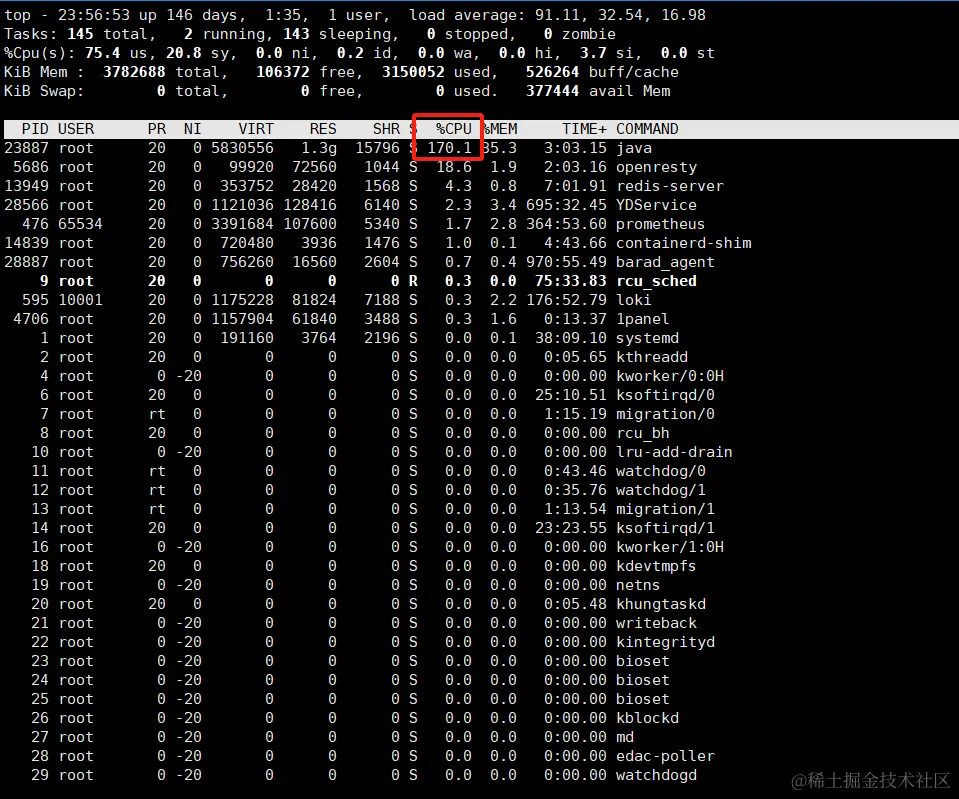Image resolution: width=959 pixels, height=799 pixels.
Task: Click the lru-add-drain command
Action: coord(674,452)
